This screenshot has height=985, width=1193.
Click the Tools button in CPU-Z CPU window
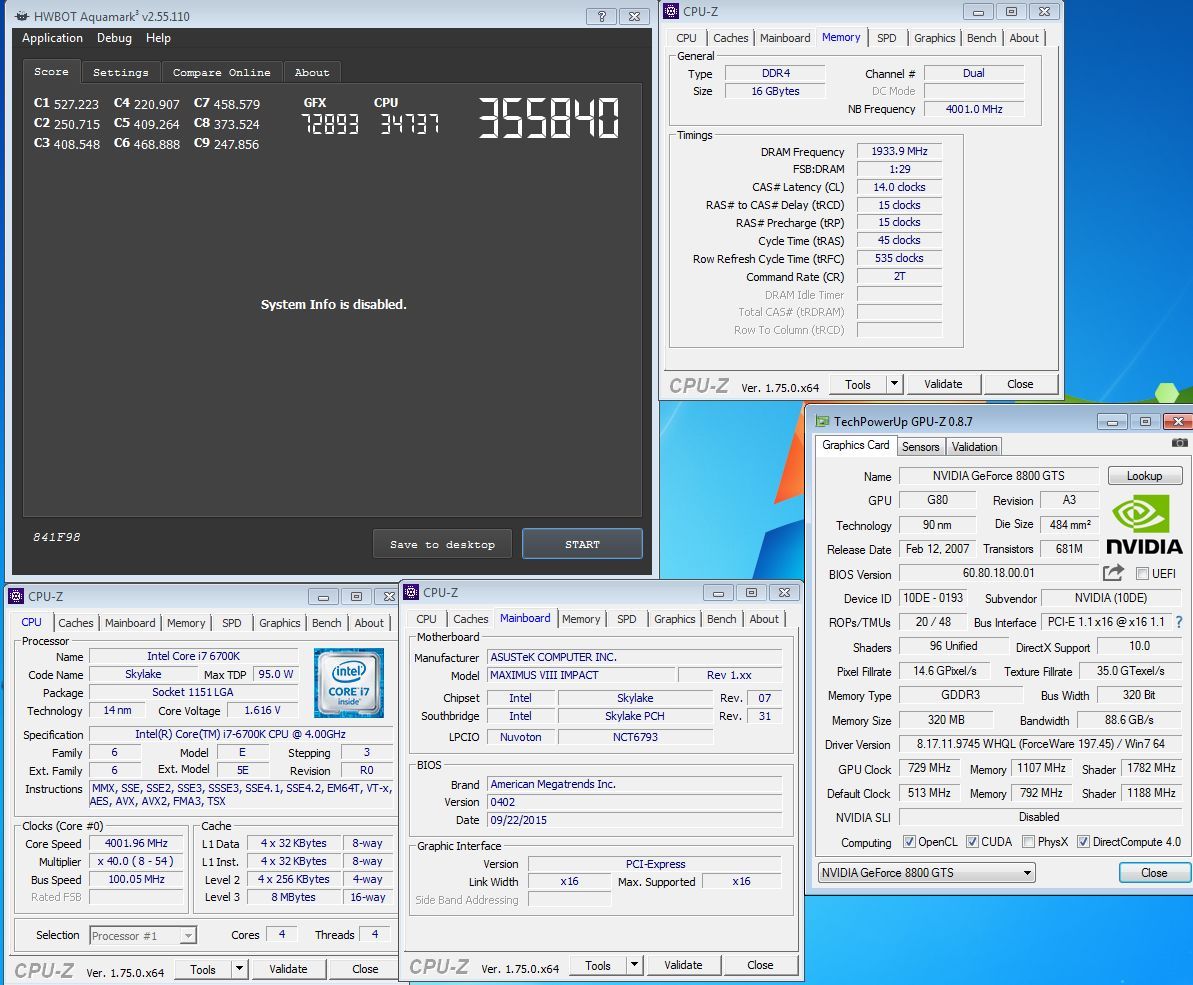pyautogui.click(x=202, y=969)
